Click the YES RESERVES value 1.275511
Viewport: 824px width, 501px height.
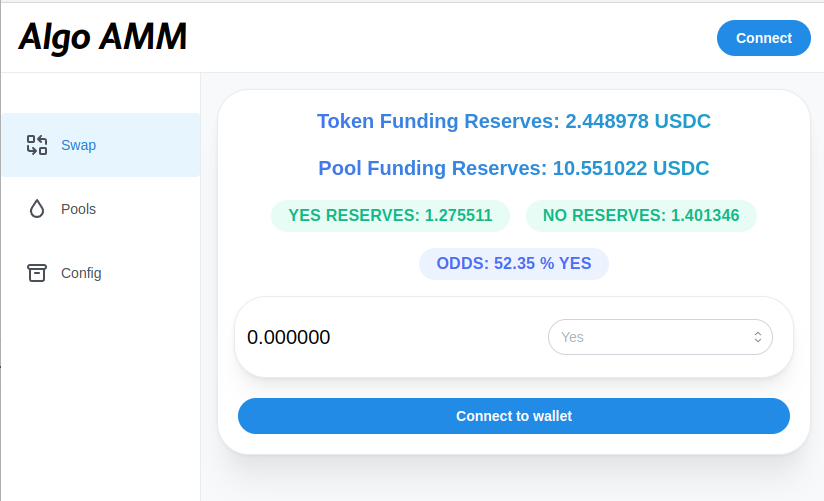(x=458, y=216)
